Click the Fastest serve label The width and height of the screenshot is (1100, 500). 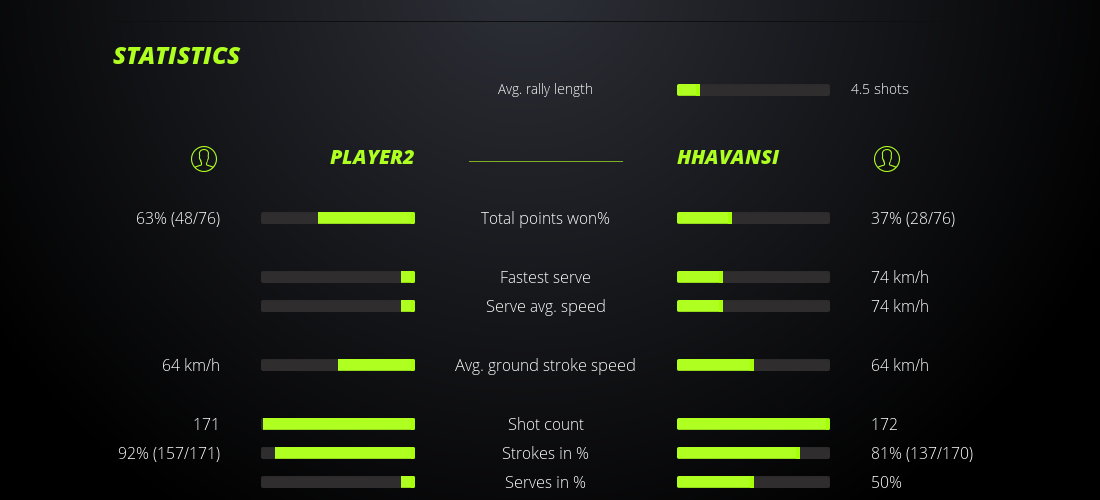point(545,277)
